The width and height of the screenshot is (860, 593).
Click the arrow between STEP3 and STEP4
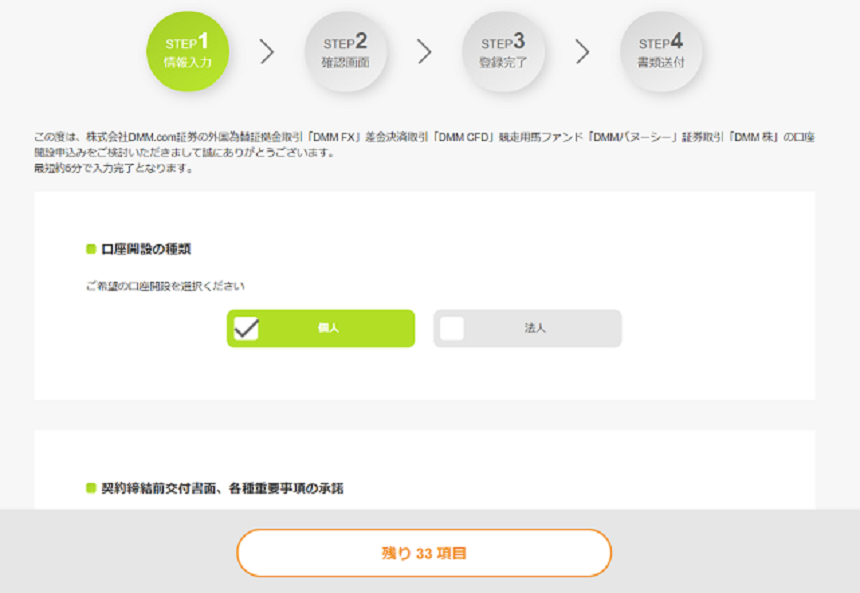[582, 52]
